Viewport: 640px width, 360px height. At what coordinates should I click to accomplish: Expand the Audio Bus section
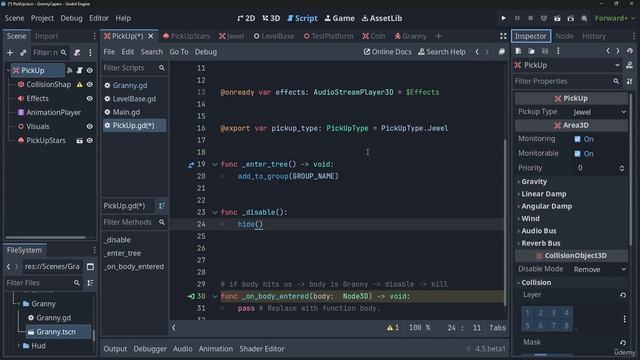(538, 231)
